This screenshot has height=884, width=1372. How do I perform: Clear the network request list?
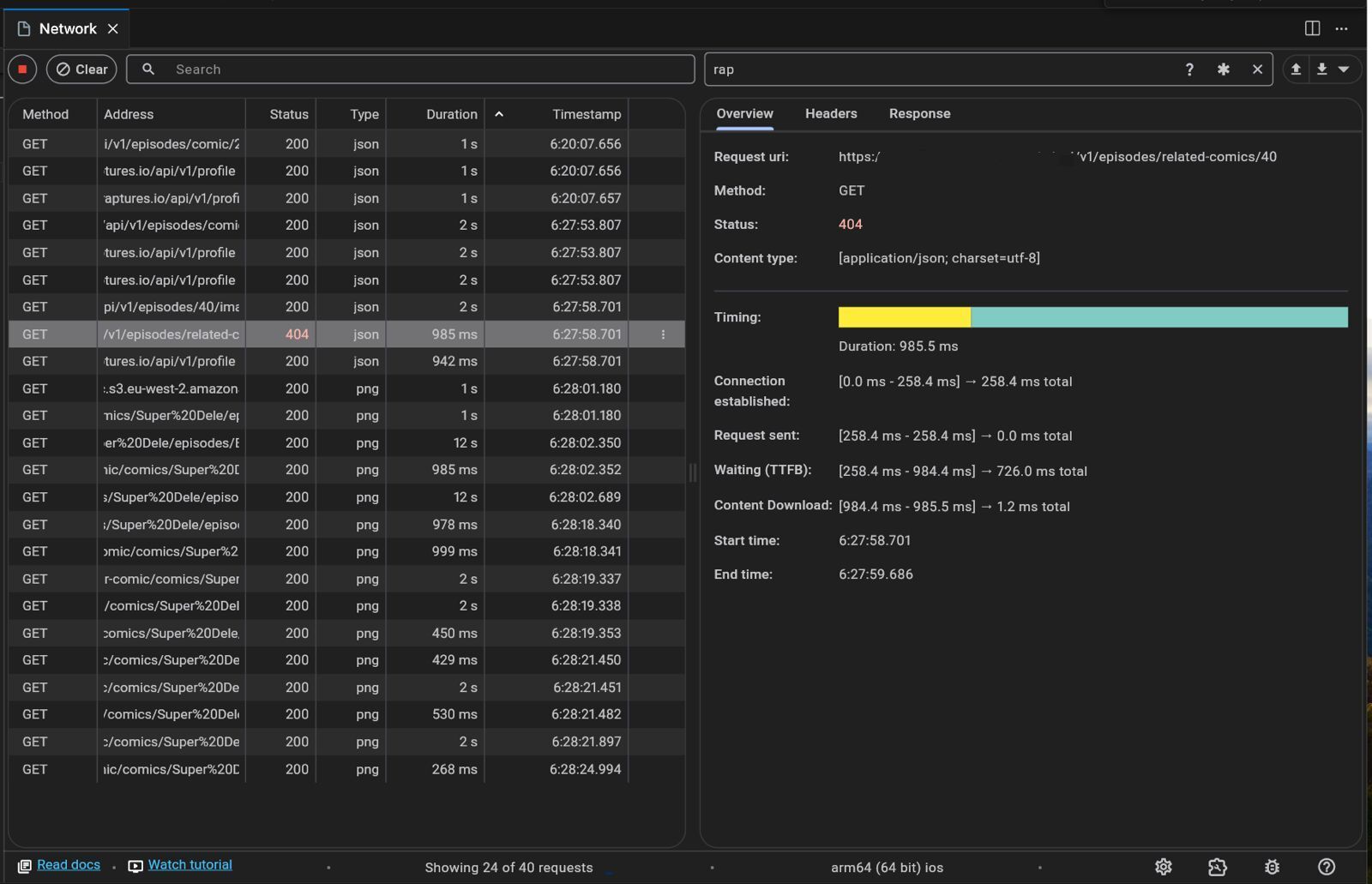point(81,69)
